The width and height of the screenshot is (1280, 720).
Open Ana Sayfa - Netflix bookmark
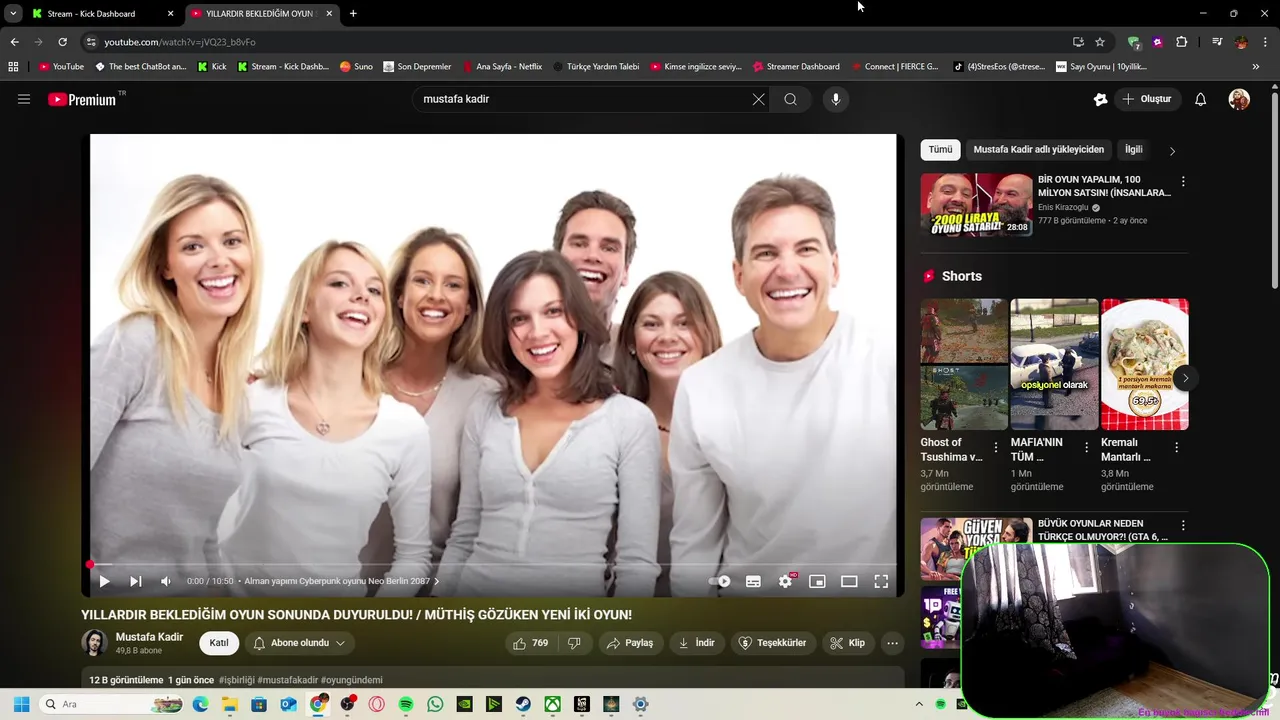point(502,67)
